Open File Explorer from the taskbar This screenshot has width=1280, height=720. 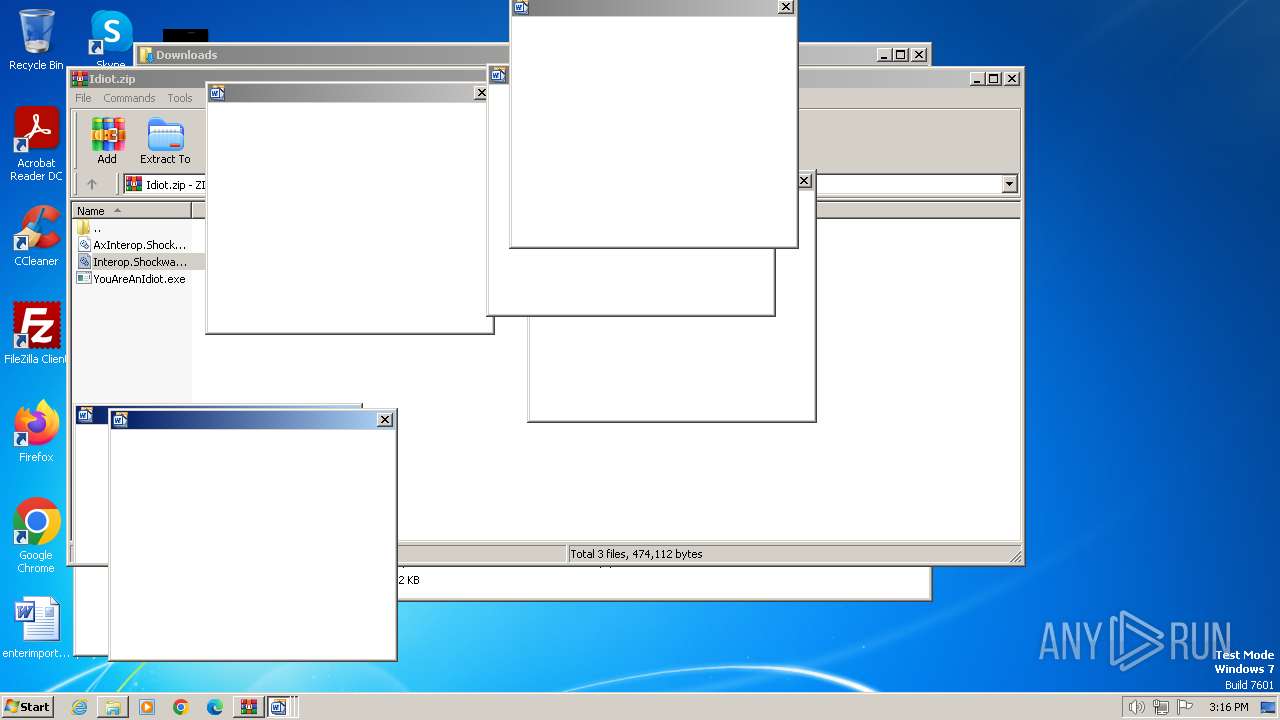(113, 707)
